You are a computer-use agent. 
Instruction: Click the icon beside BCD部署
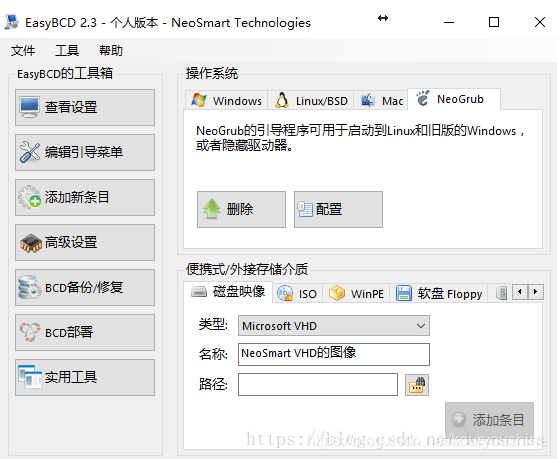click(x=30, y=332)
